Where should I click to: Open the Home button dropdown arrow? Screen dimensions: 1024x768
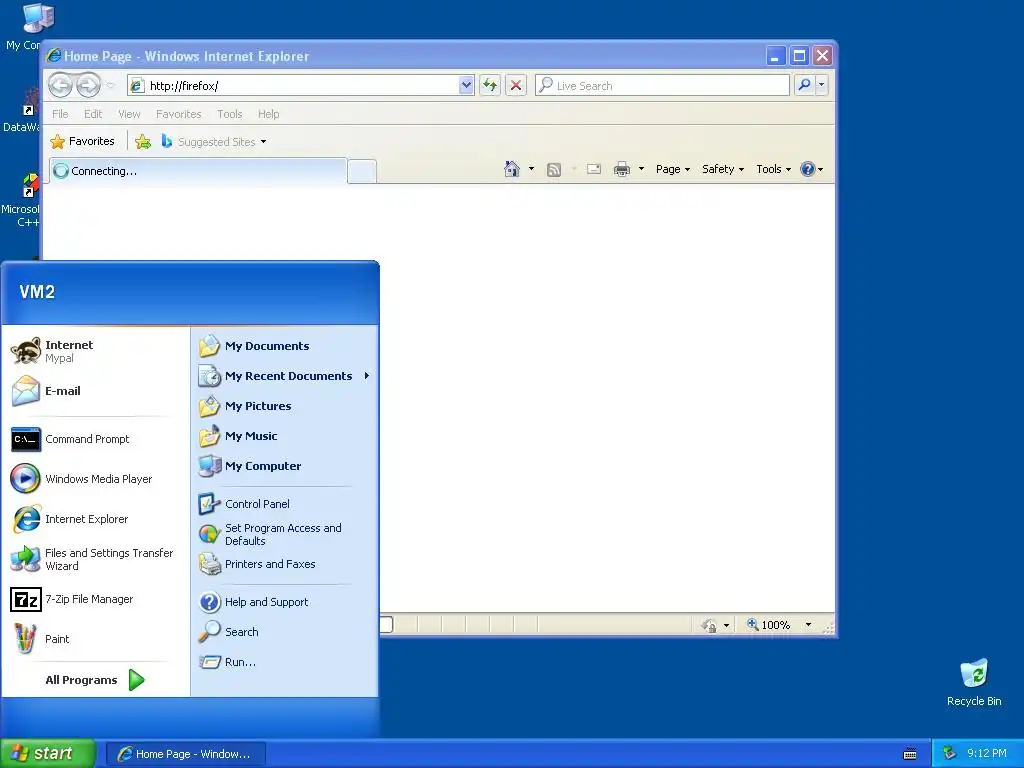(531, 169)
